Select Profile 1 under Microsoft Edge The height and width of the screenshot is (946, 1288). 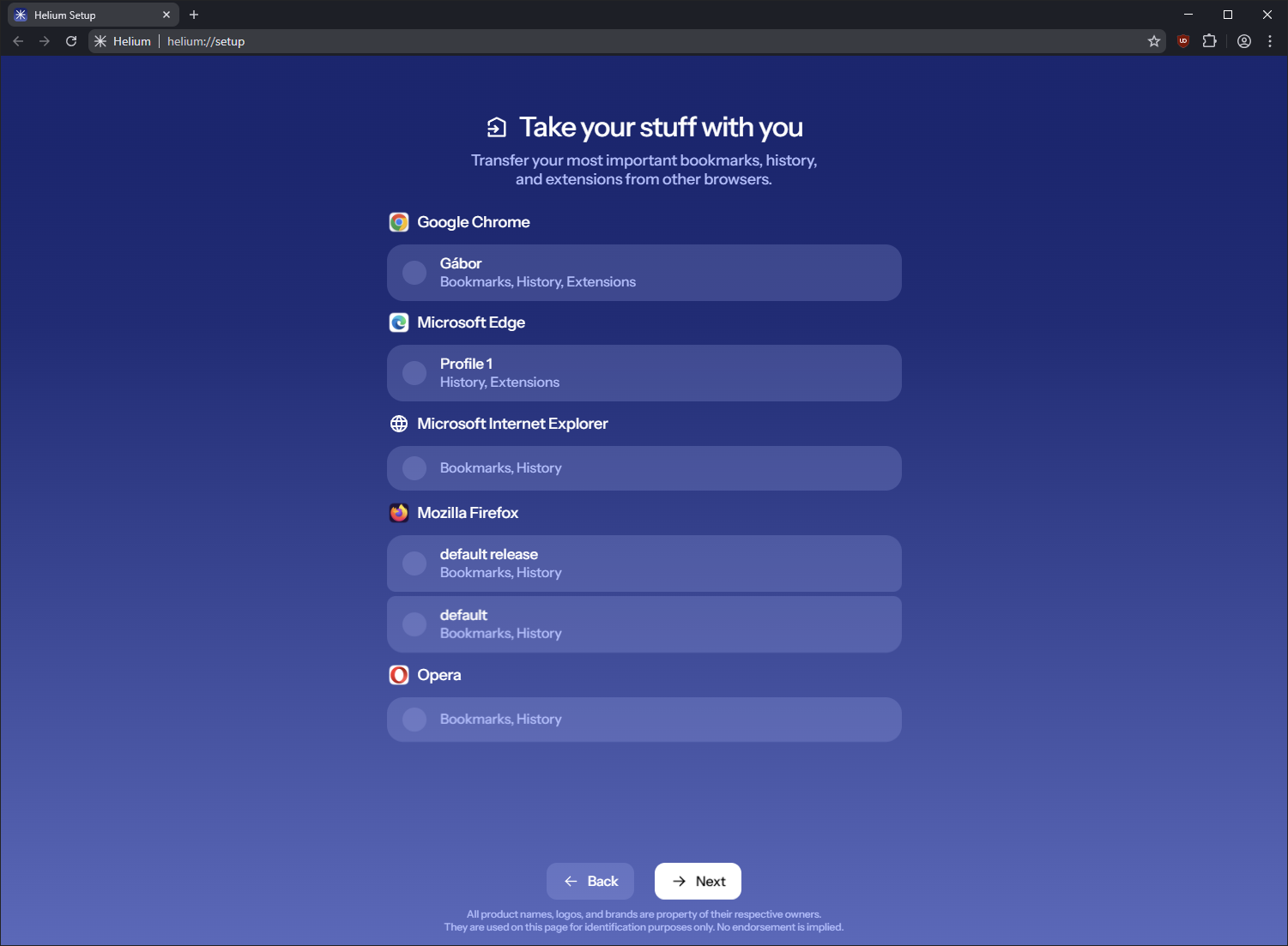tap(644, 372)
